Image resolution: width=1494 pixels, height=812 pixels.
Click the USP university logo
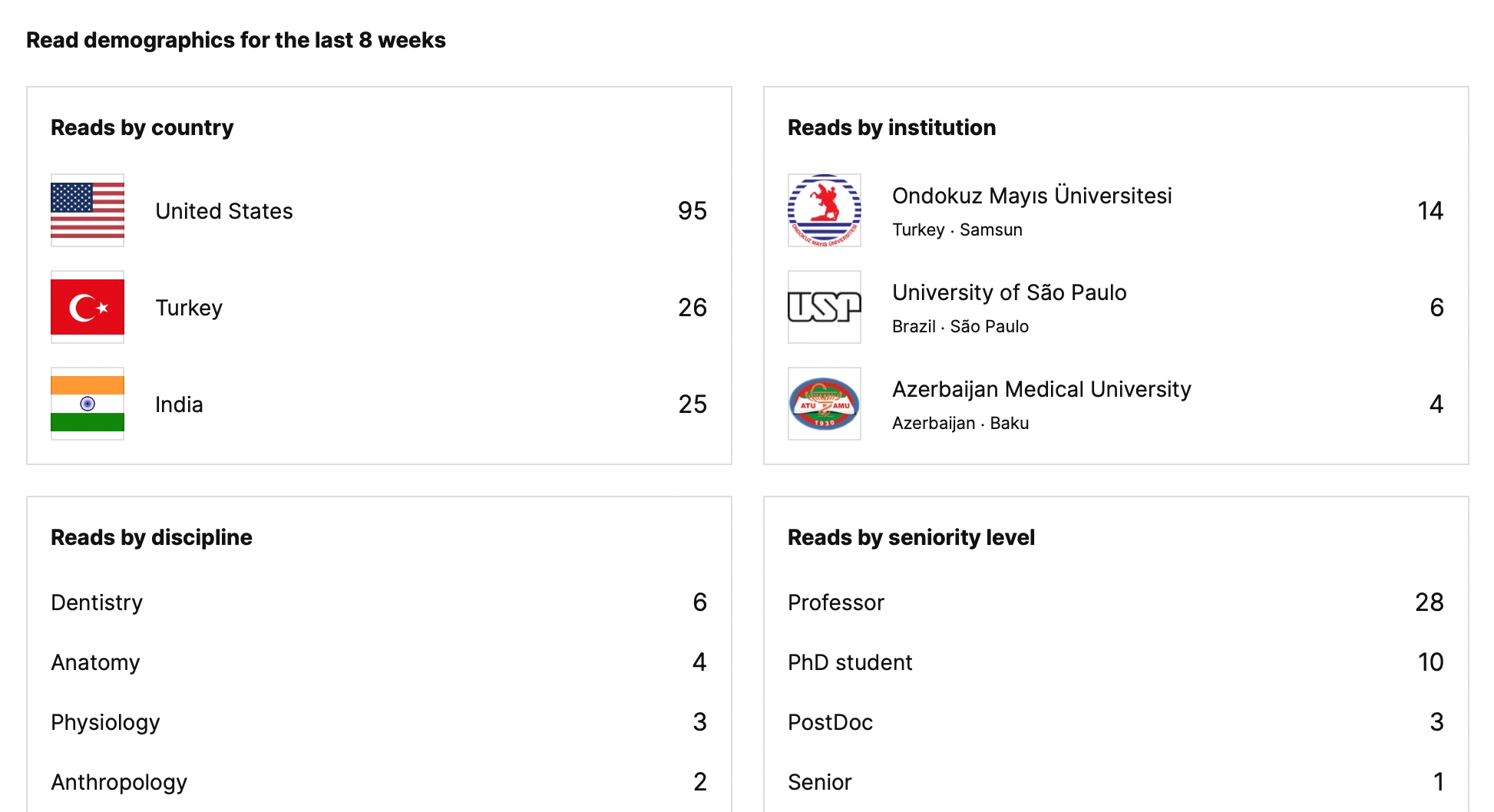pos(825,307)
